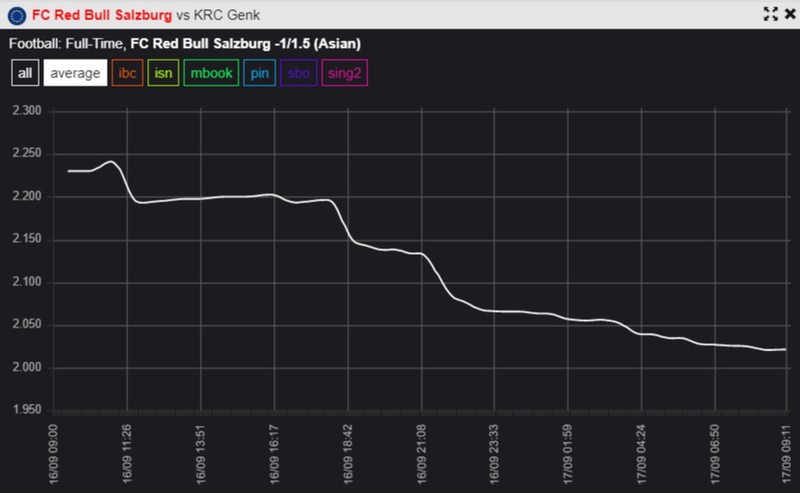The image size is (800, 493).
Task: Click the Full-Time Asian handicap market label
Action: [185, 44]
